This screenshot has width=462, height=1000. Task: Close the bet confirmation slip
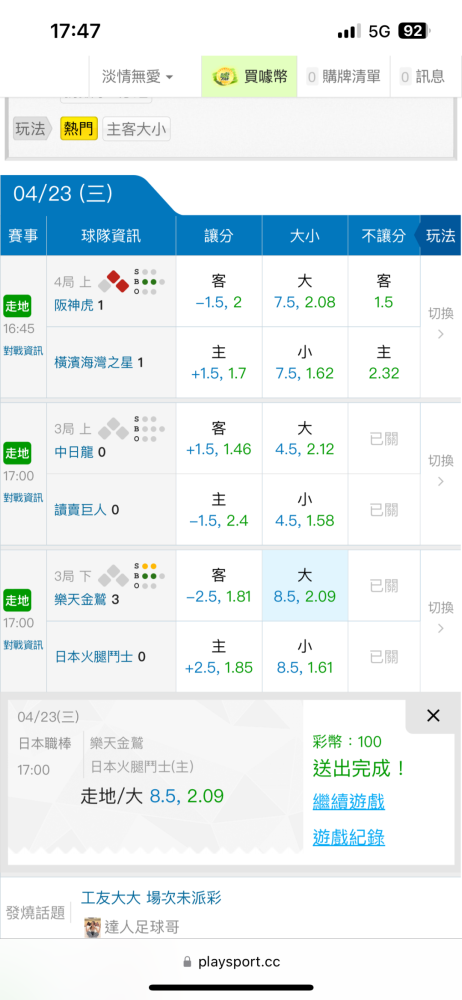(433, 716)
